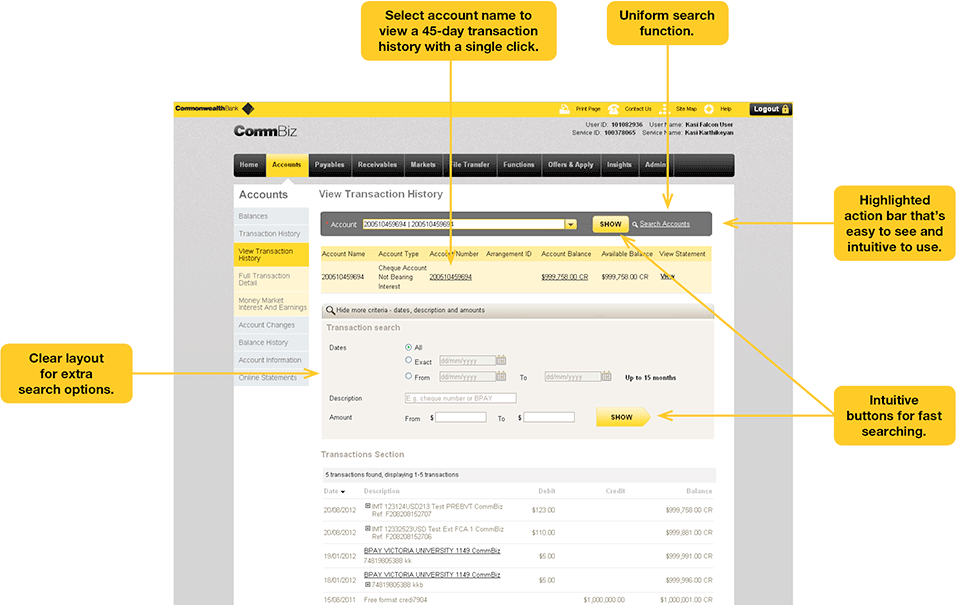
Task: Open Account Changes in the sidebar
Action: tap(271, 325)
